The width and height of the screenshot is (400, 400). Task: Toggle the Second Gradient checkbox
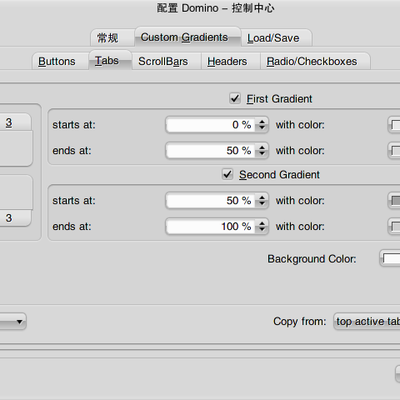227,174
